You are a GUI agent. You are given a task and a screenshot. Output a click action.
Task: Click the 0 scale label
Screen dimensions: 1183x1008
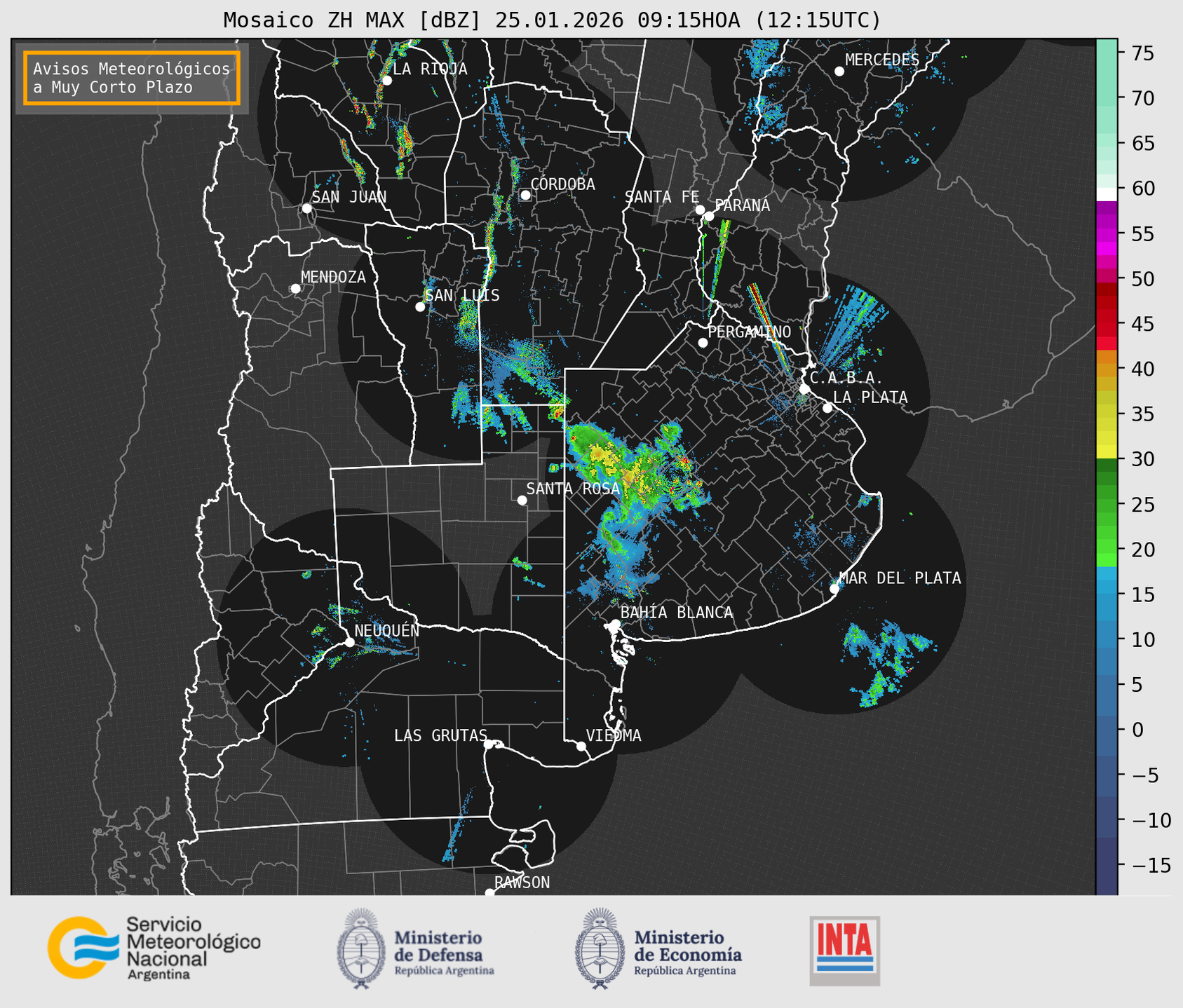tap(1137, 730)
